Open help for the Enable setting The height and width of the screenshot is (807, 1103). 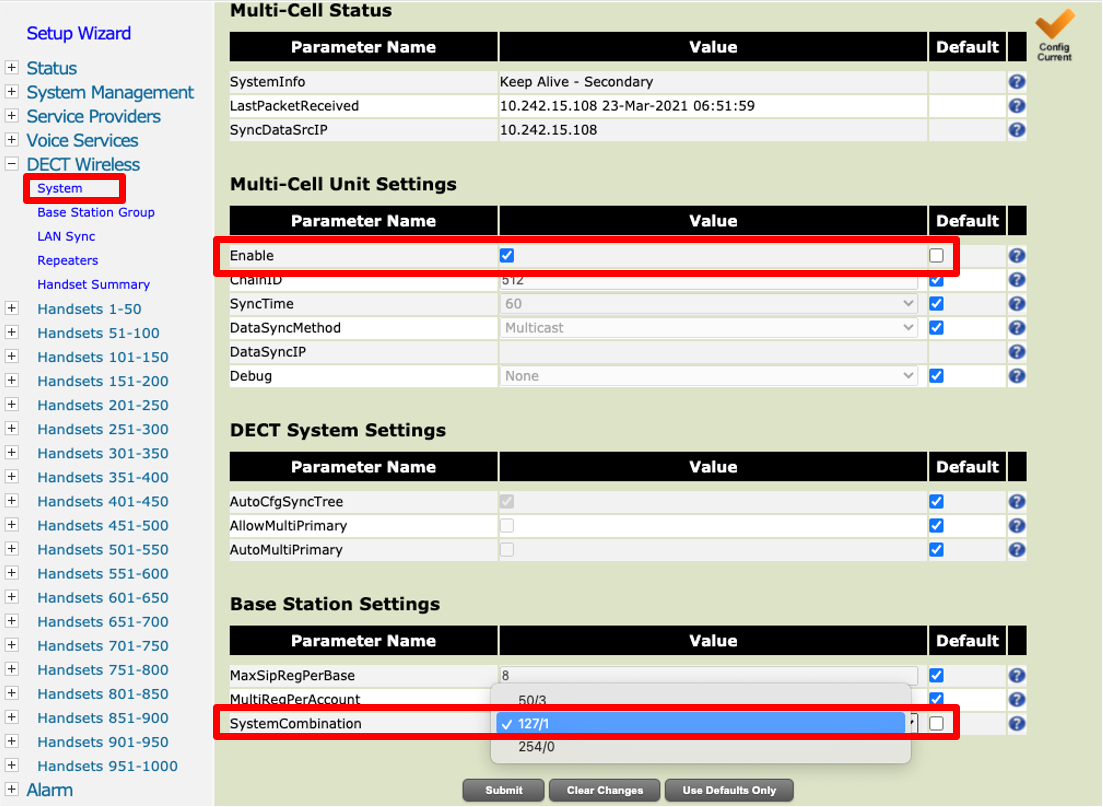[x=1016, y=255]
